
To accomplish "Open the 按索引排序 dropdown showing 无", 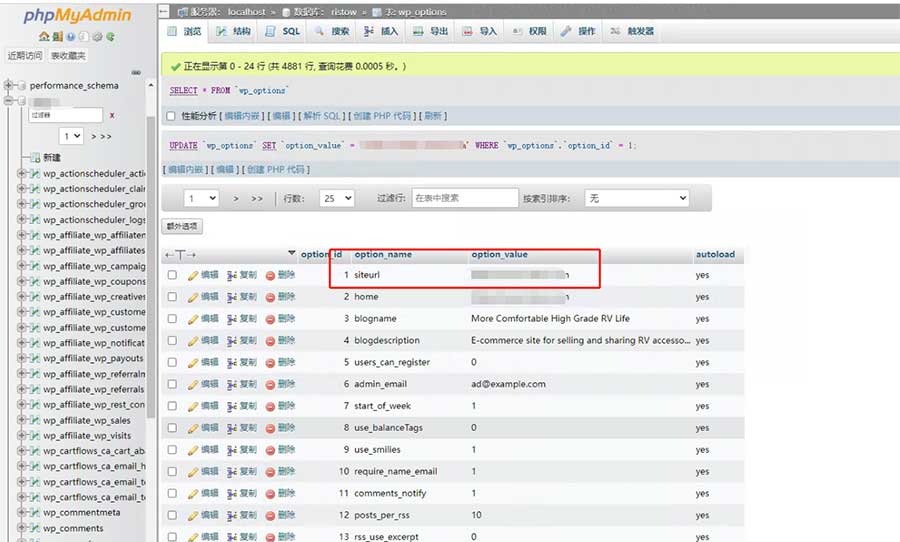I will pos(637,198).
